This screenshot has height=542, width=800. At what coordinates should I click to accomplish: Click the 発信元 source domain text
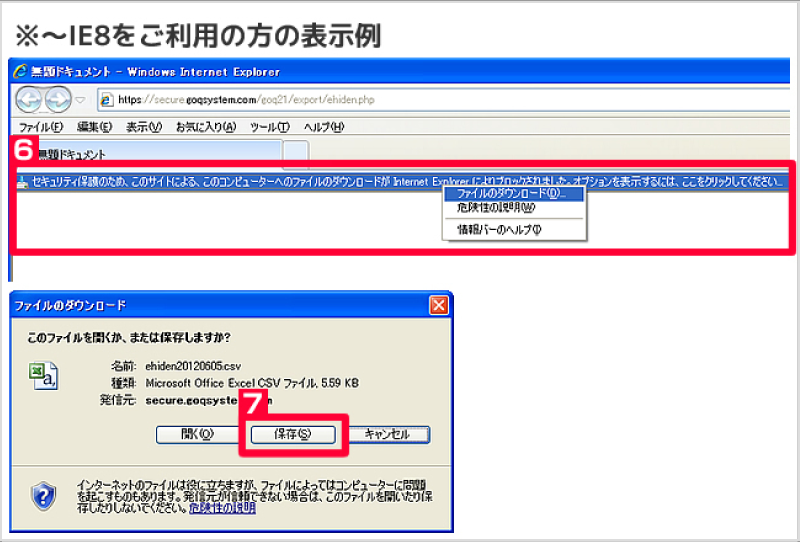pos(209,401)
